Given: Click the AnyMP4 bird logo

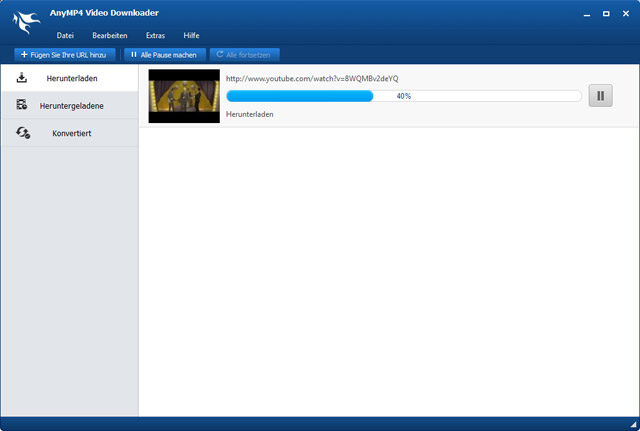Looking at the screenshot, I should point(26,21).
